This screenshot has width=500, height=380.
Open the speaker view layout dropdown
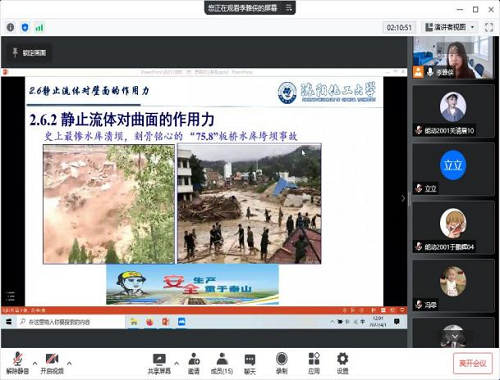point(450,27)
